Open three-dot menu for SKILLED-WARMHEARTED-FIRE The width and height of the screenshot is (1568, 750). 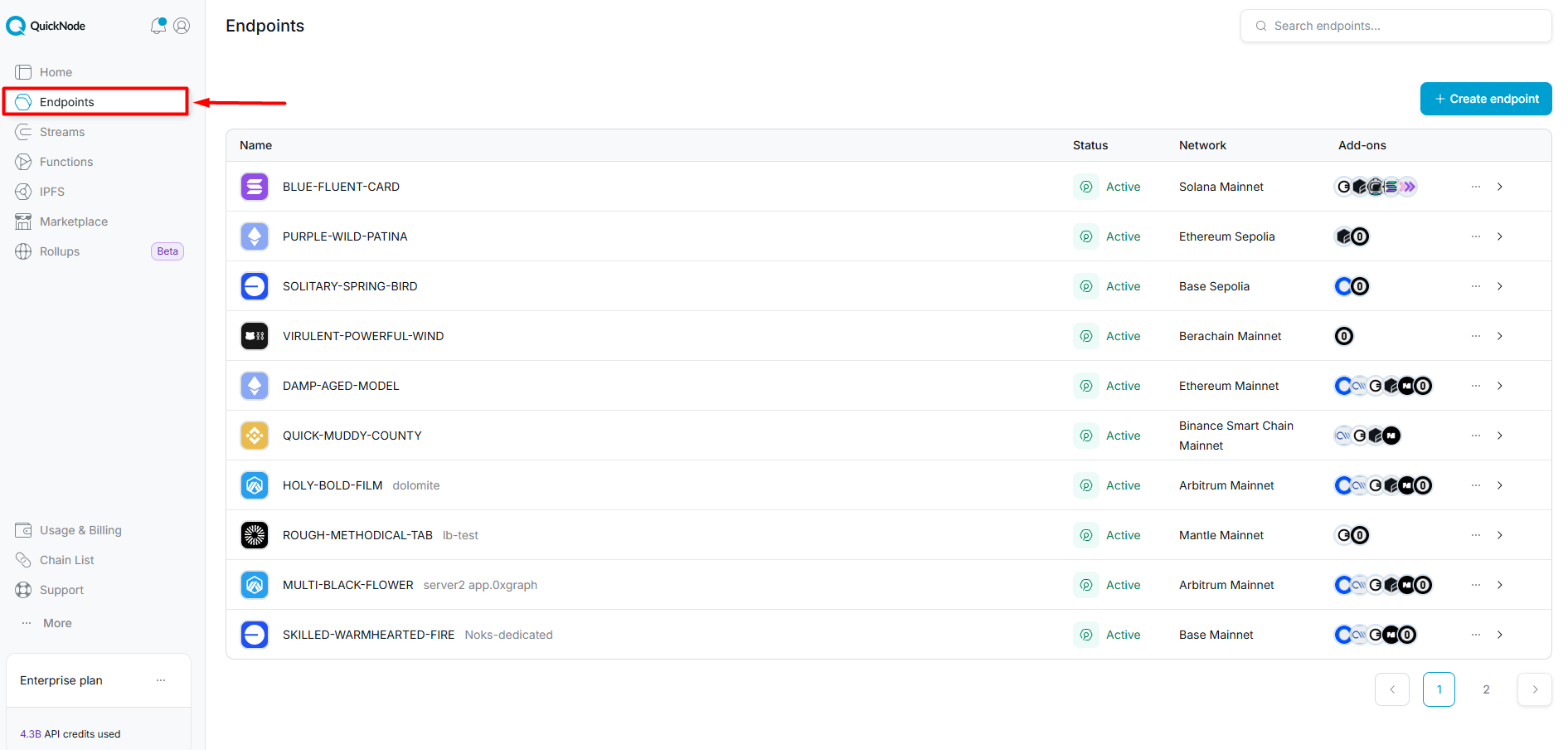point(1475,635)
